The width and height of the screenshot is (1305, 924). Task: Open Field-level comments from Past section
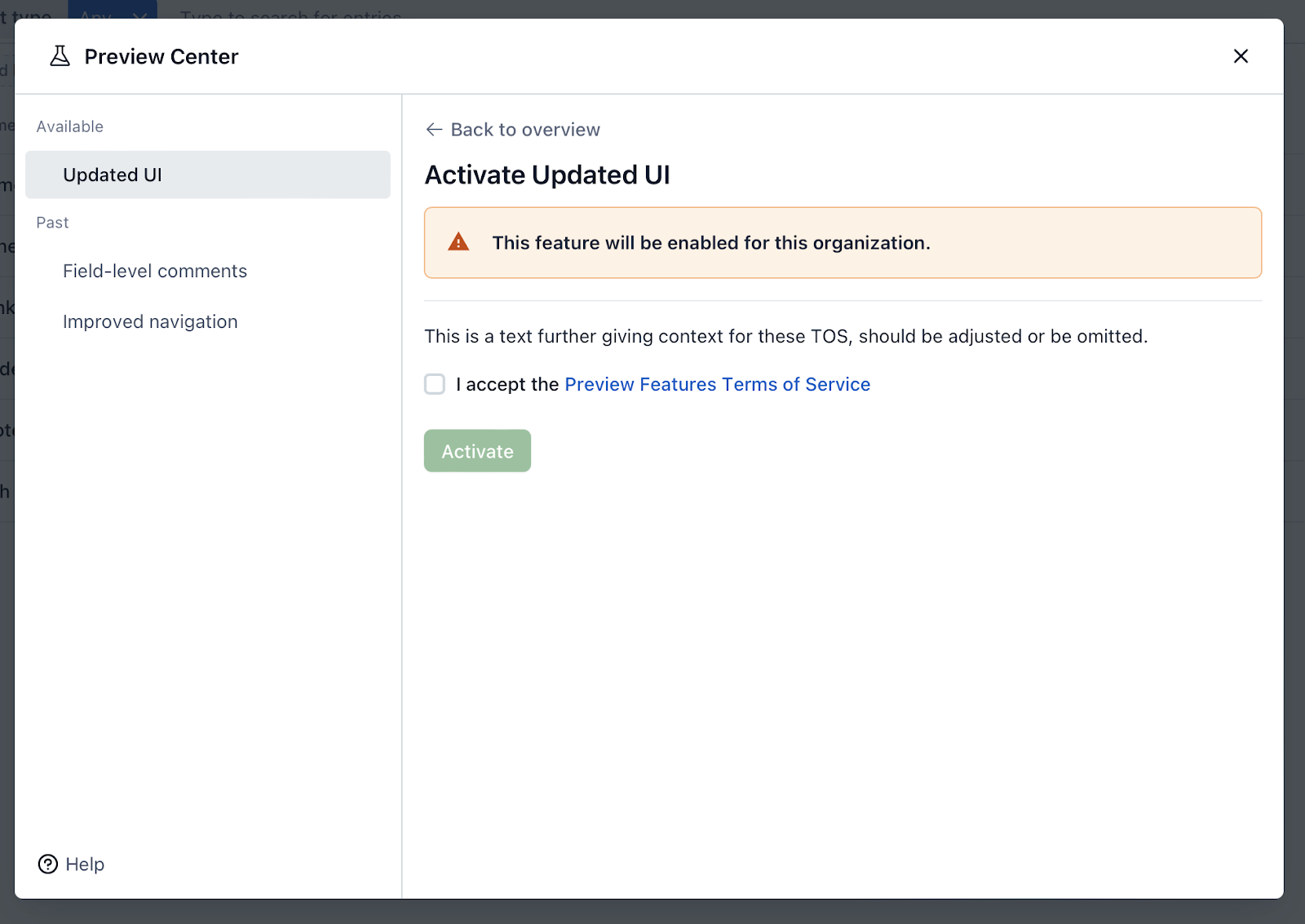click(155, 271)
